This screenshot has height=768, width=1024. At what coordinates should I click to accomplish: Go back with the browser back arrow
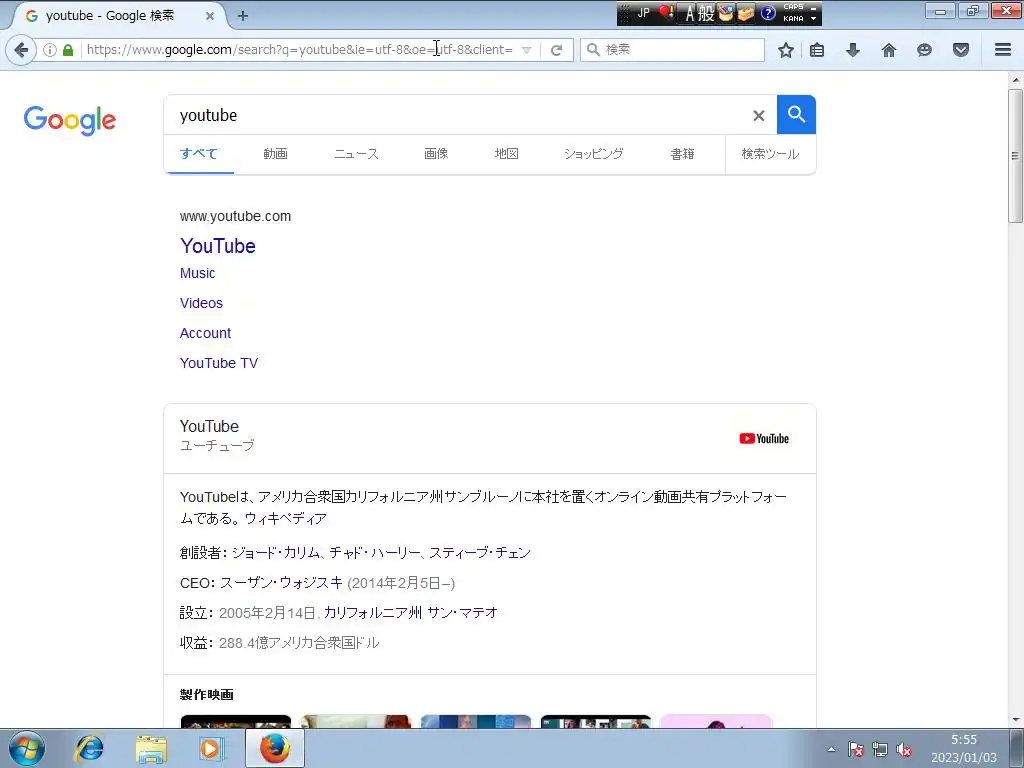pyautogui.click(x=21, y=50)
